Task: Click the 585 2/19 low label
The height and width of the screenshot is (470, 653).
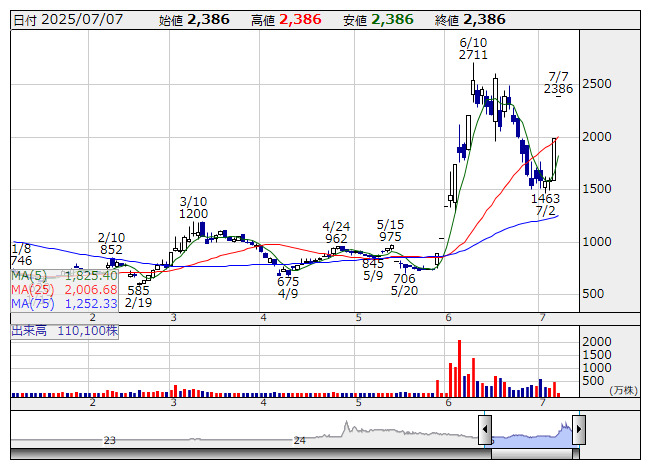Action: pyautogui.click(x=139, y=296)
